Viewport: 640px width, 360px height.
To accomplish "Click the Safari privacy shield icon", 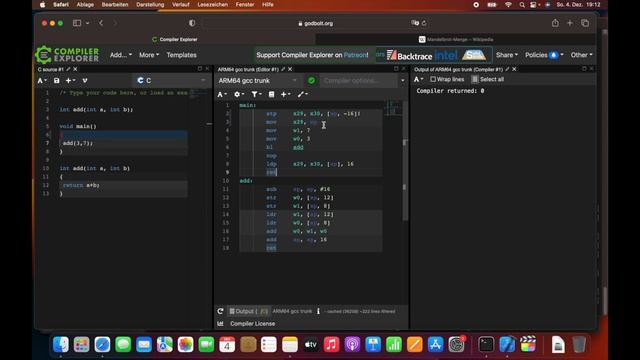I will (x=192, y=23).
